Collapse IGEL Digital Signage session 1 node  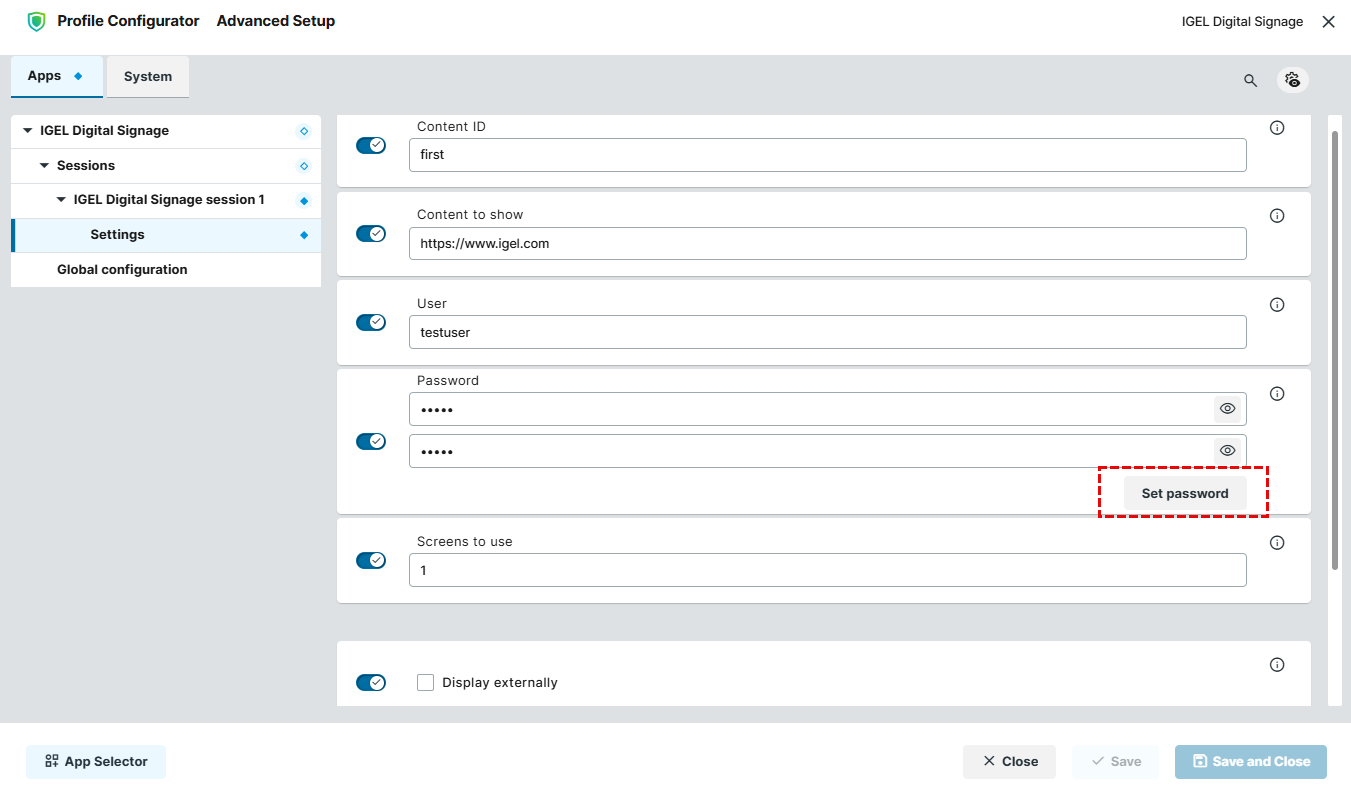61,200
